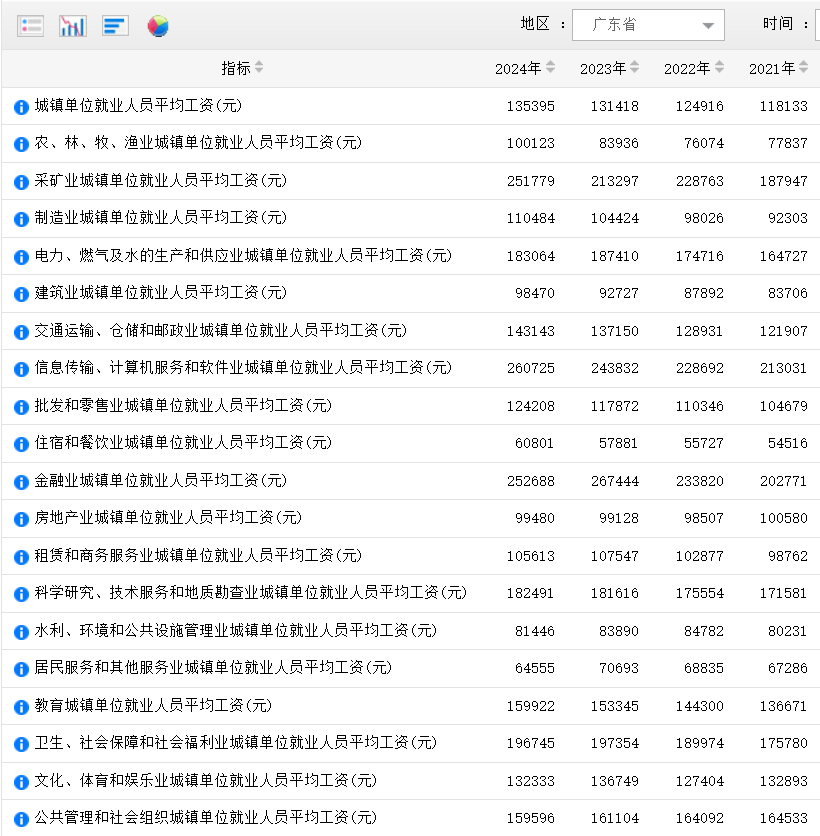Click the 2021 value 213031
Image resolution: width=820 pixels, height=836 pixels.
tap(783, 368)
